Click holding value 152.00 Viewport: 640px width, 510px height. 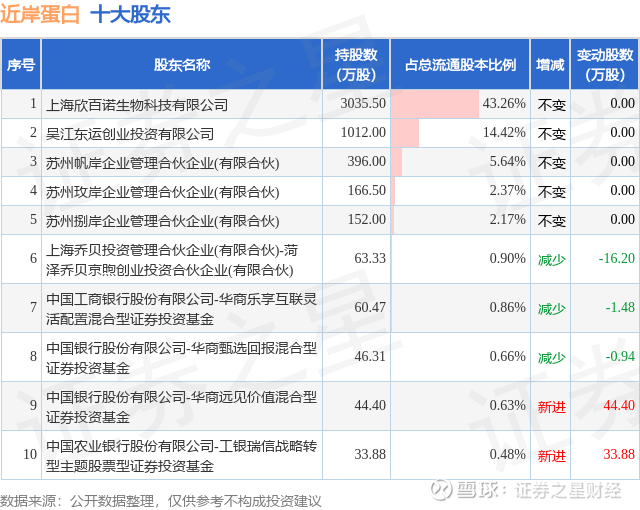coord(367,219)
